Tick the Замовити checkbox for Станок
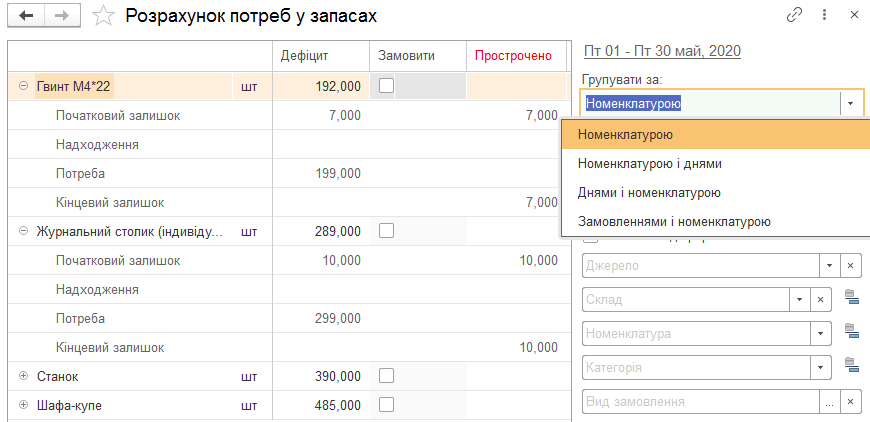 point(386,376)
